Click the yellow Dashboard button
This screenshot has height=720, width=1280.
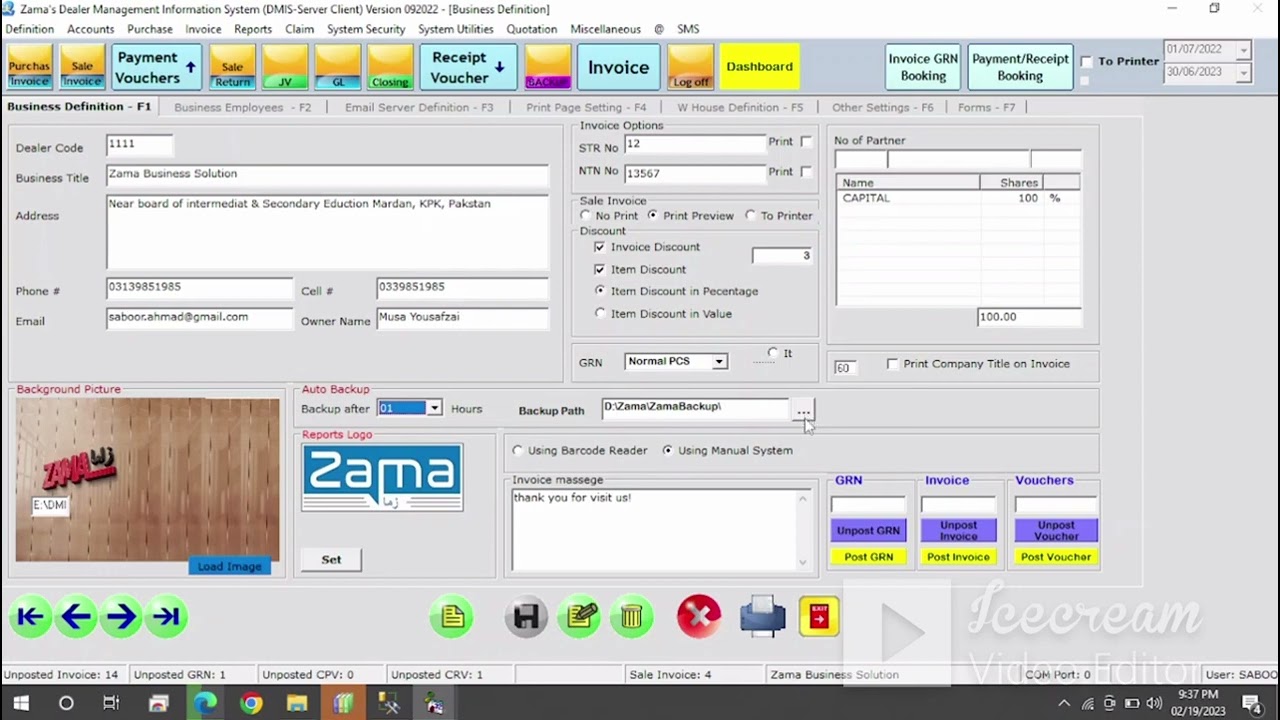[759, 67]
